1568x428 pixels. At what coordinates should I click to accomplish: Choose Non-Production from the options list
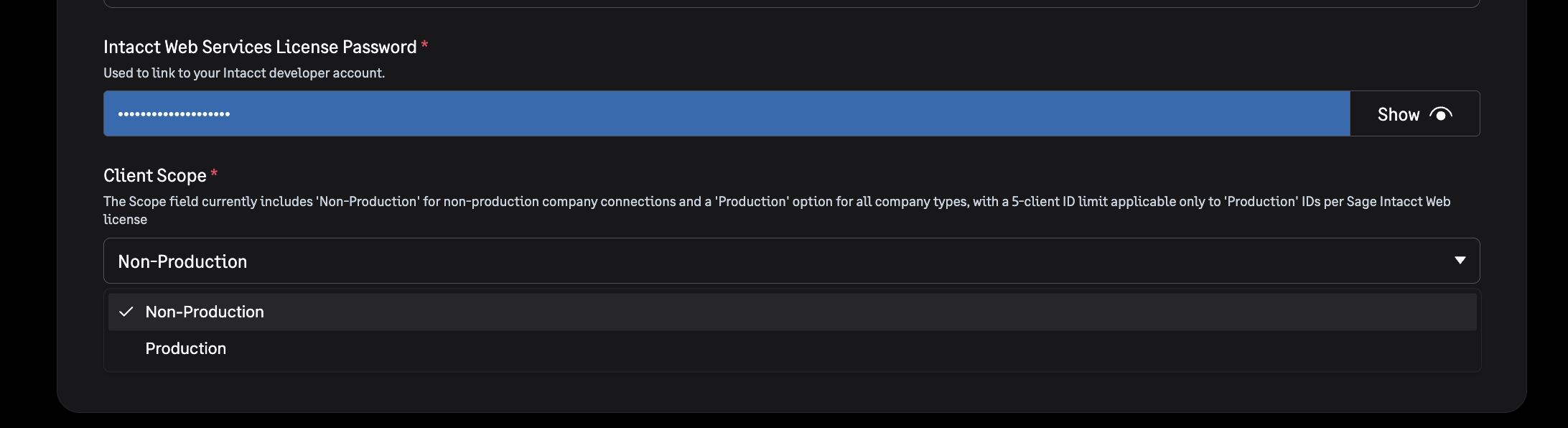205,312
